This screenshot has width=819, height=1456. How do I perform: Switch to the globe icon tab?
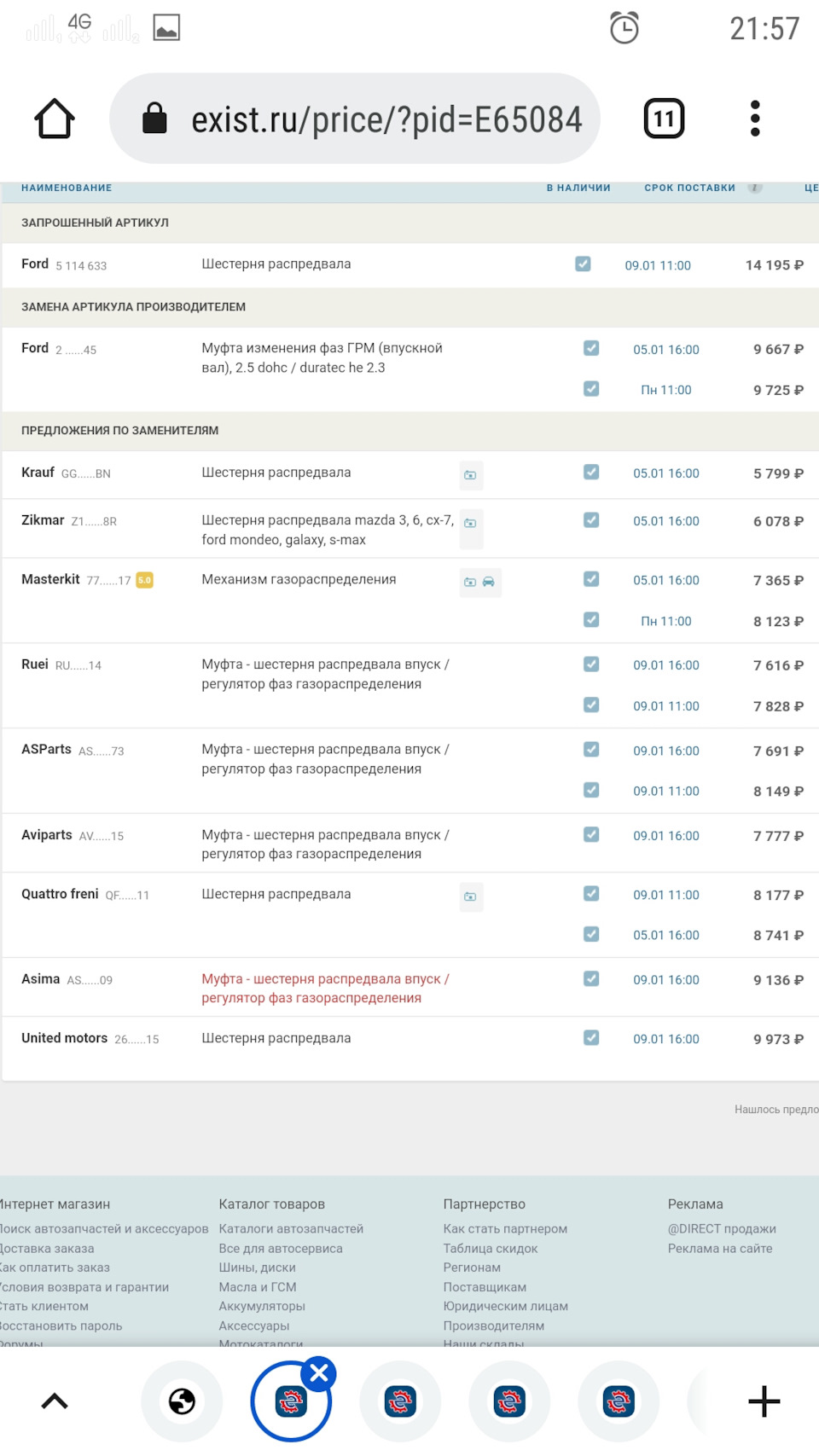[182, 1401]
